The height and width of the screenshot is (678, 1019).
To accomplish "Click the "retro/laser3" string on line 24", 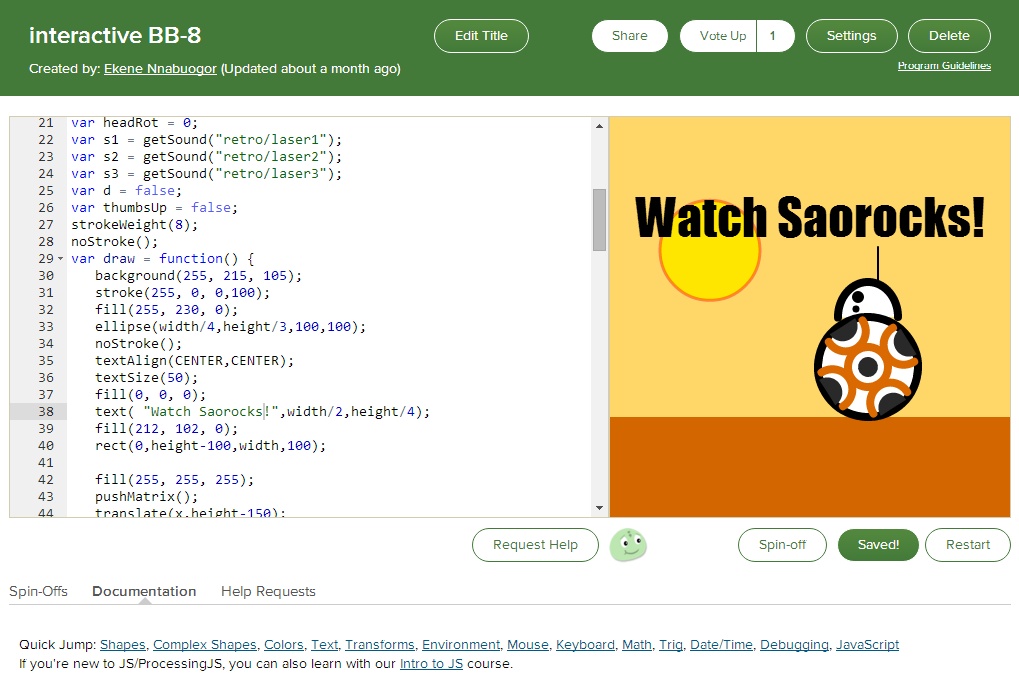I will pyautogui.click(x=271, y=174).
